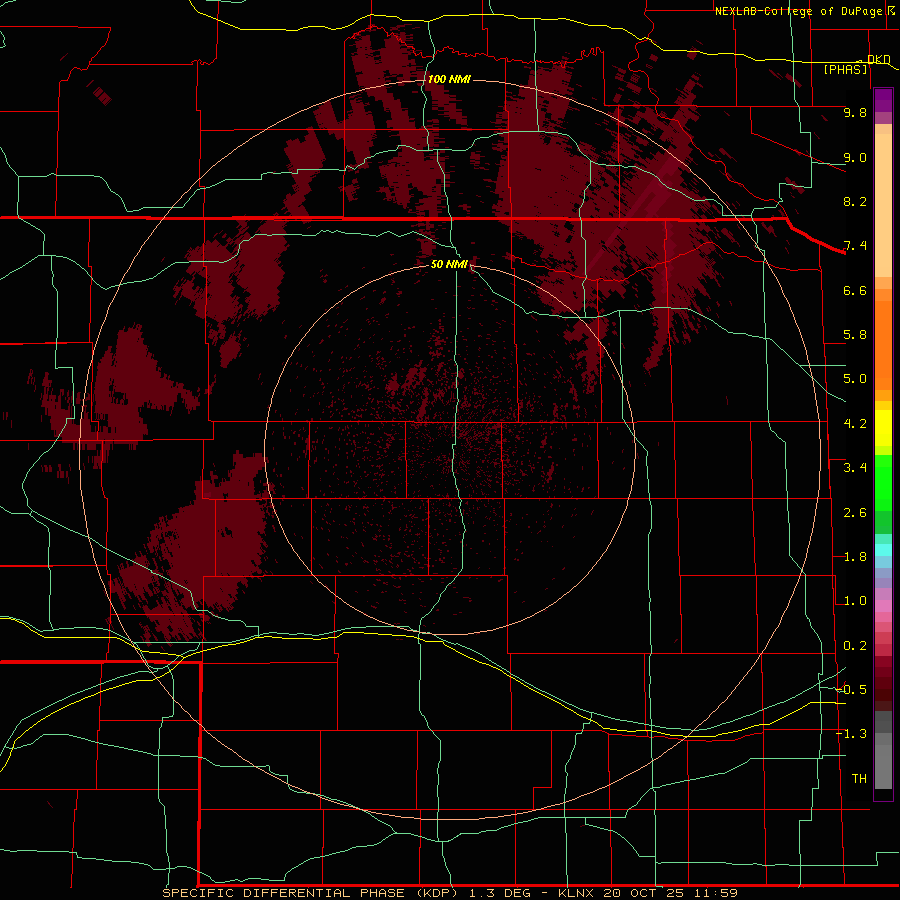The height and width of the screenshot is (900, 900).
Task: Click the -1.3 scale value
Action: 852,734
